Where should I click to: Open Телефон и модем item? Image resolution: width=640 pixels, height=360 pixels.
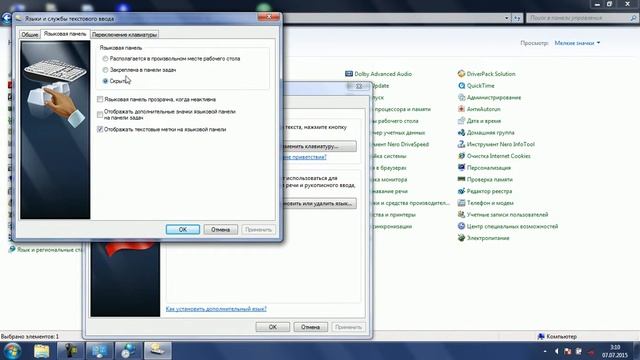coord(486,203)
